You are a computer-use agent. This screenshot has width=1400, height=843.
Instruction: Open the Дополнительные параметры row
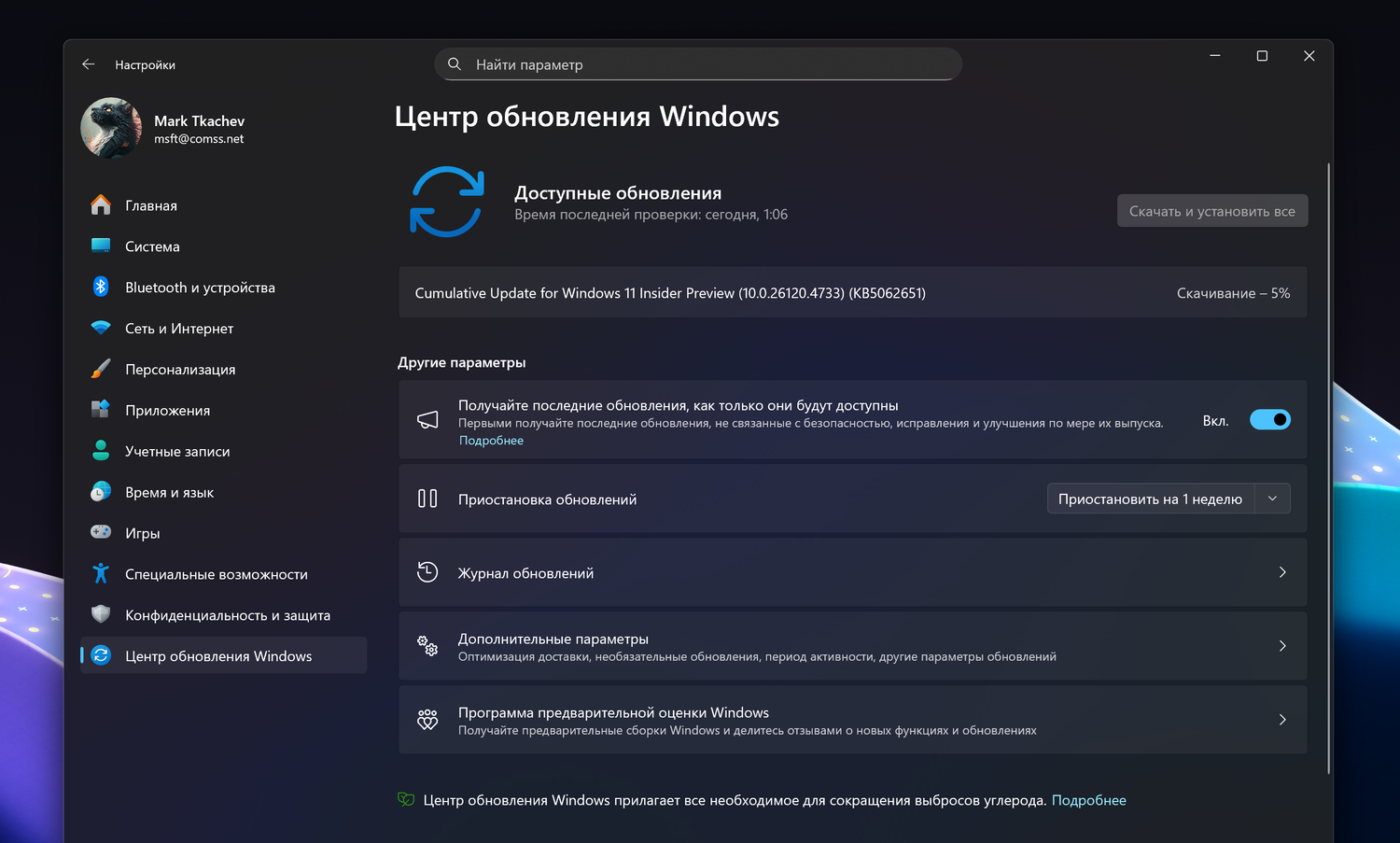pos(853,646)
